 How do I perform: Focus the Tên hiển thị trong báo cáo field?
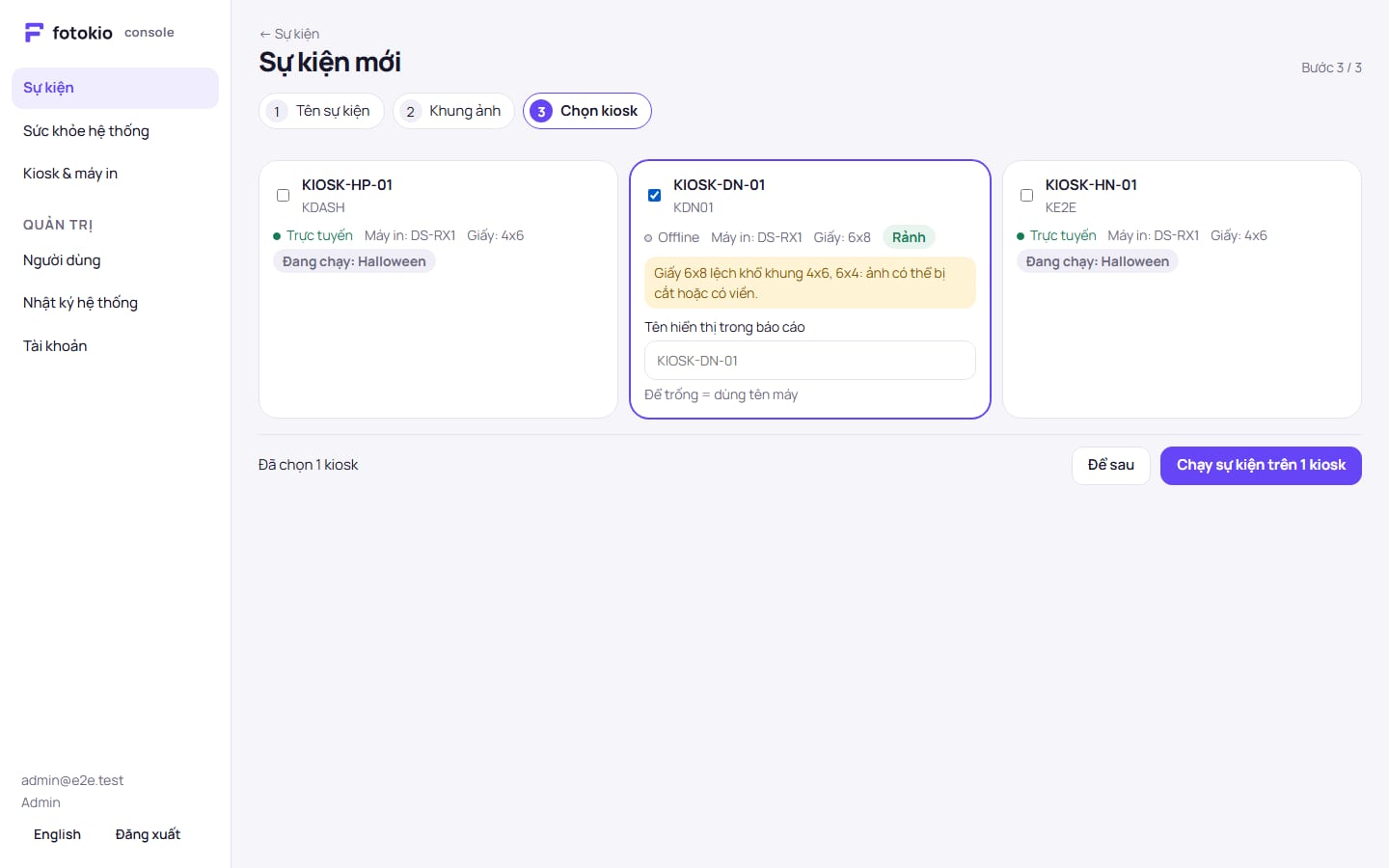(x=810, y=361)
